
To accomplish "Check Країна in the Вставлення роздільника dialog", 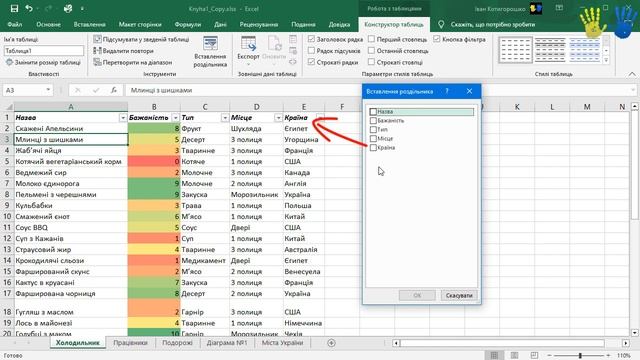I will coord(373,148).
